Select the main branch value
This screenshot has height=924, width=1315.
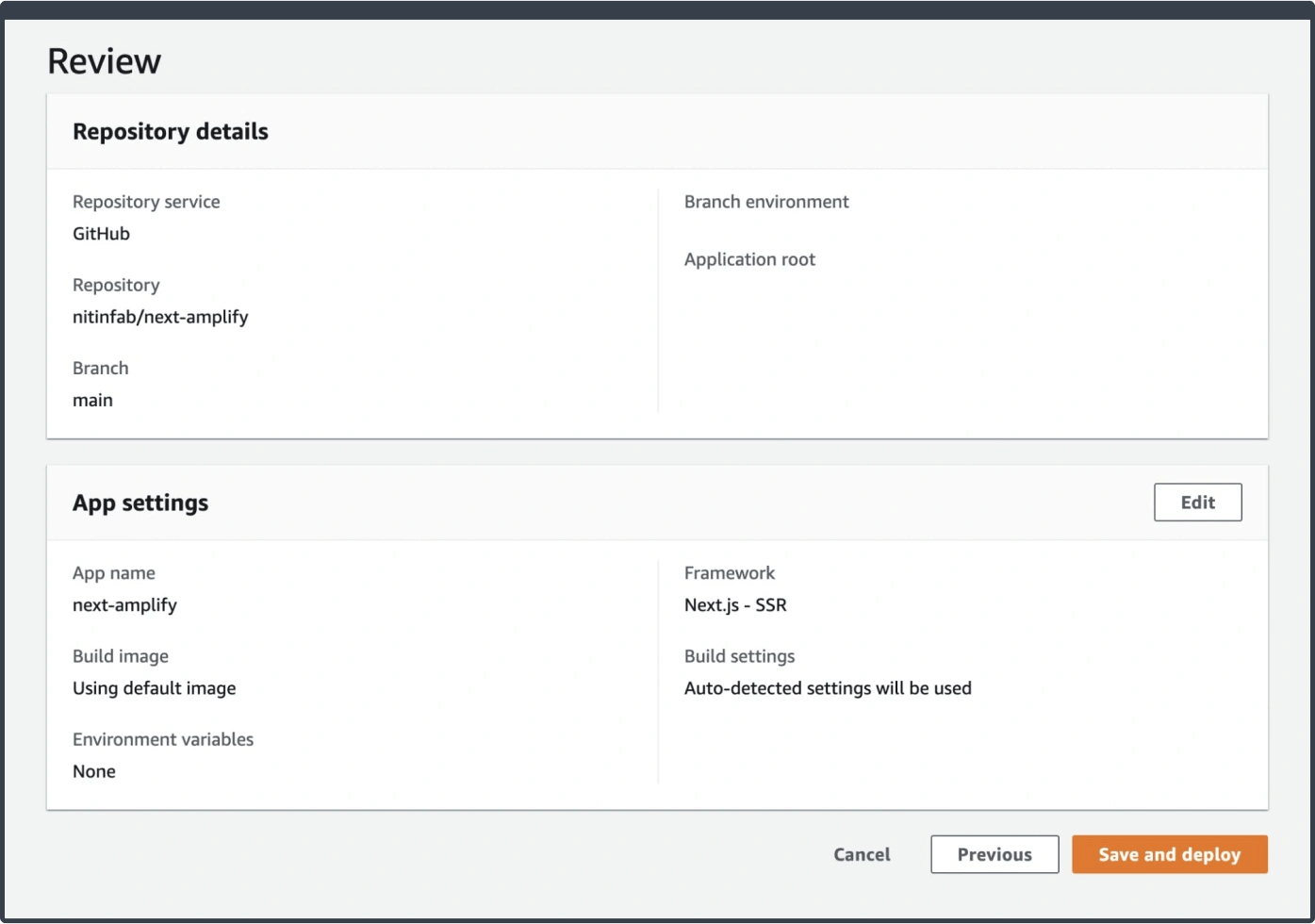(x=92, y=400)
